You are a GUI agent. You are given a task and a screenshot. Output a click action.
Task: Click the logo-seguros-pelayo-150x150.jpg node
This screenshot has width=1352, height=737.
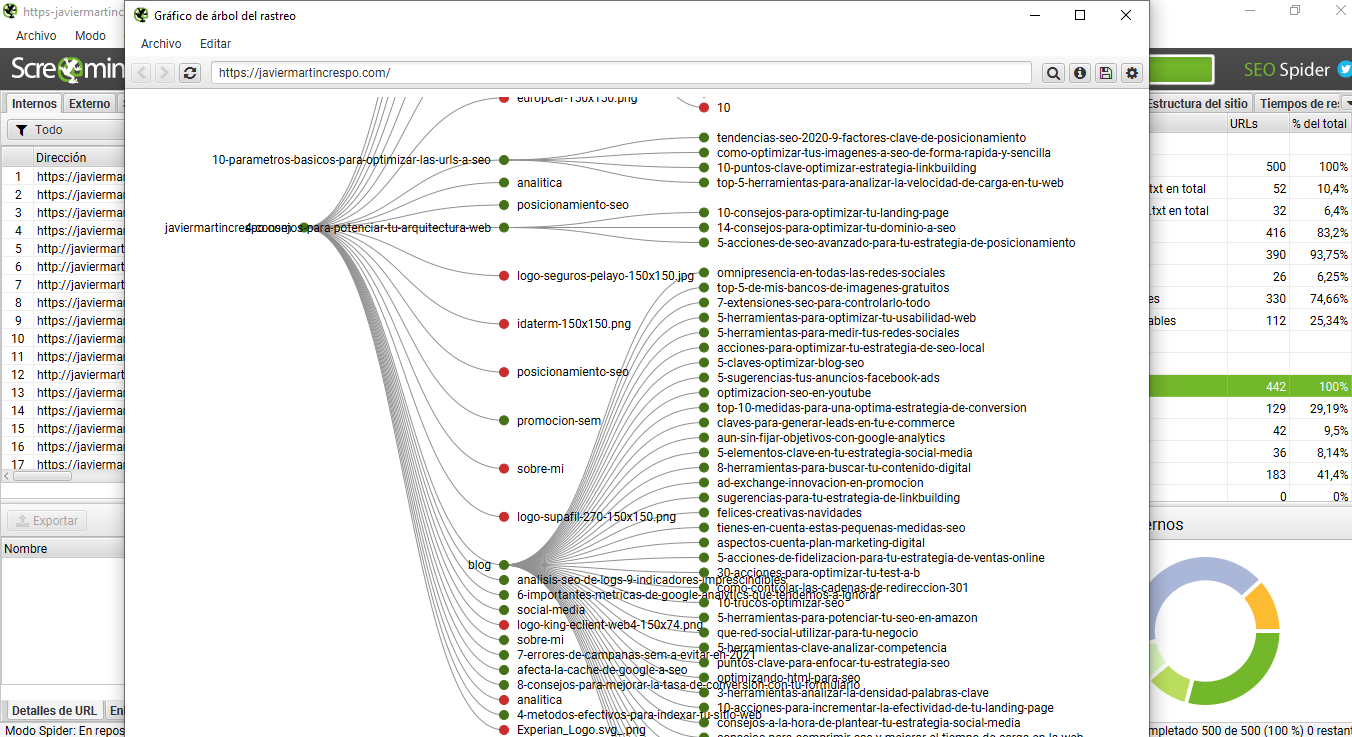(505, 276)
